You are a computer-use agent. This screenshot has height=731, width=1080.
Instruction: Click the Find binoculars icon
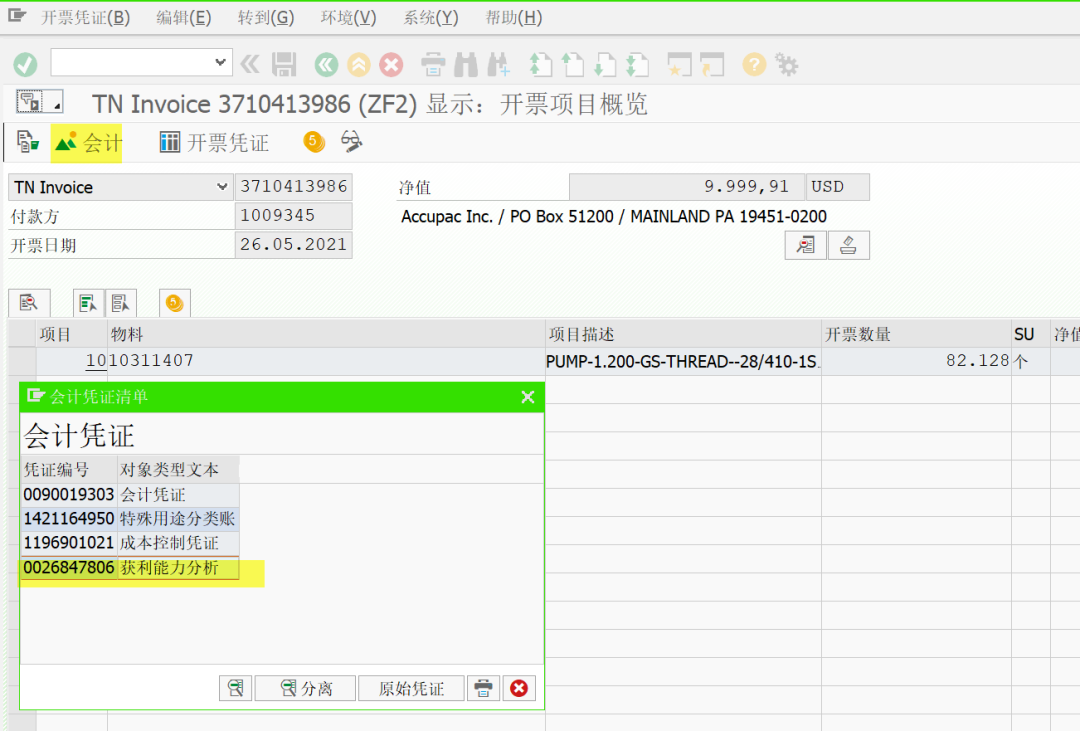pos(466,65)
